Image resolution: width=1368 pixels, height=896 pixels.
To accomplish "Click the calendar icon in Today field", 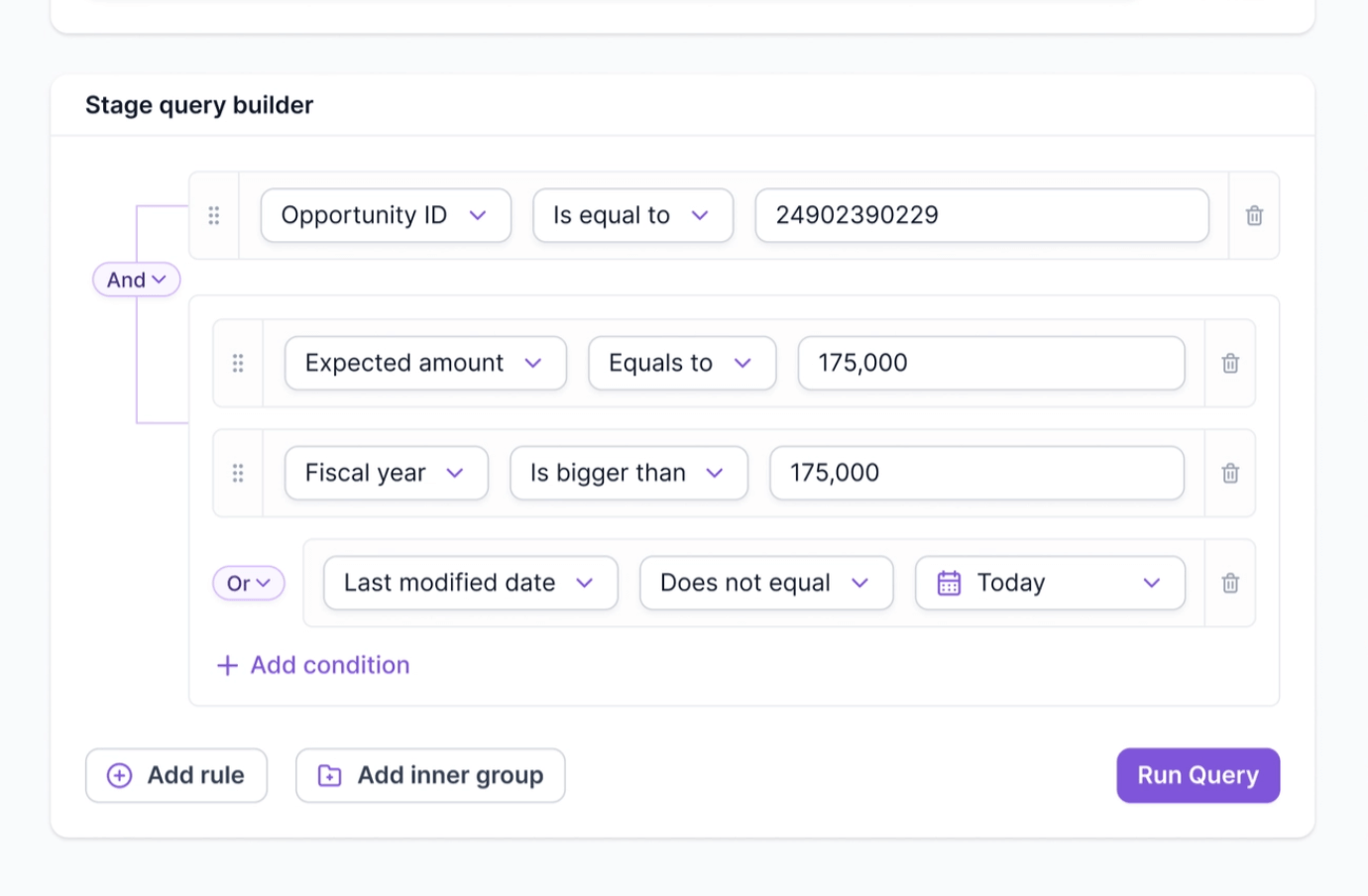I will 949,583.
